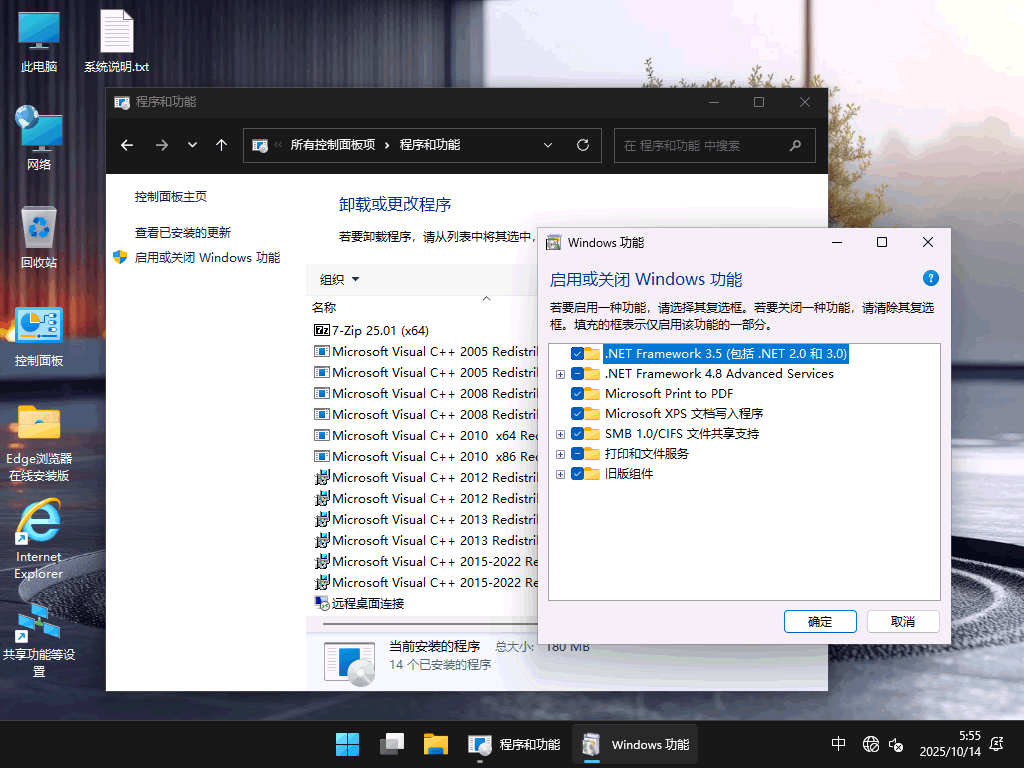Toggle .NET Framework 3.5 checkbox
This screenshot has width=1024, height=768.
[x=577, y=354]
